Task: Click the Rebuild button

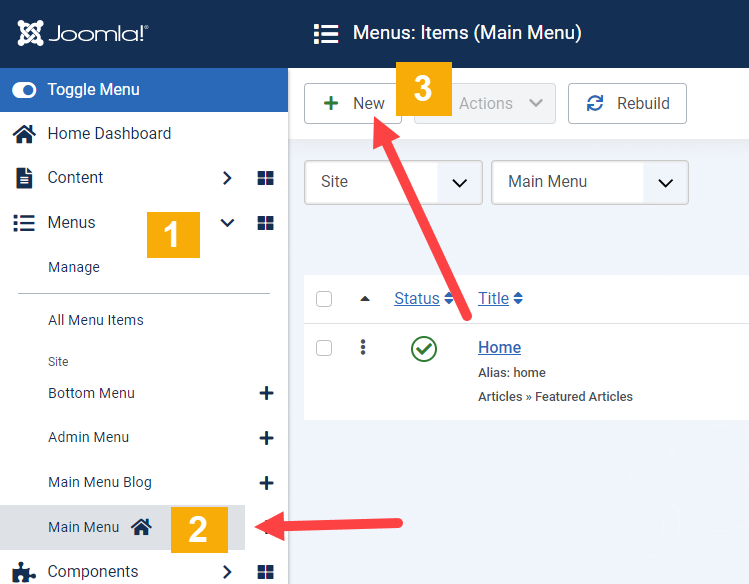Action: pyautogui.click(x=627, y=103)
